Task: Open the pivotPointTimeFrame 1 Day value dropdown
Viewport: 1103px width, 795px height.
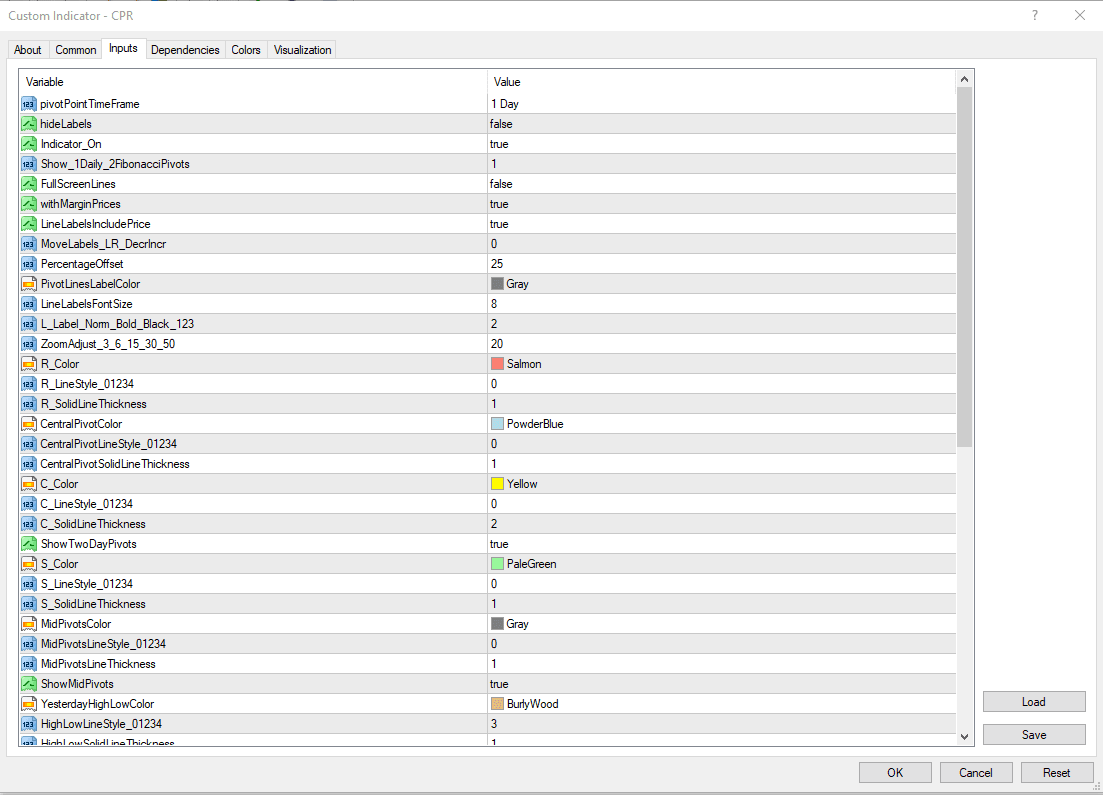Action: click(x=720, y=104)
